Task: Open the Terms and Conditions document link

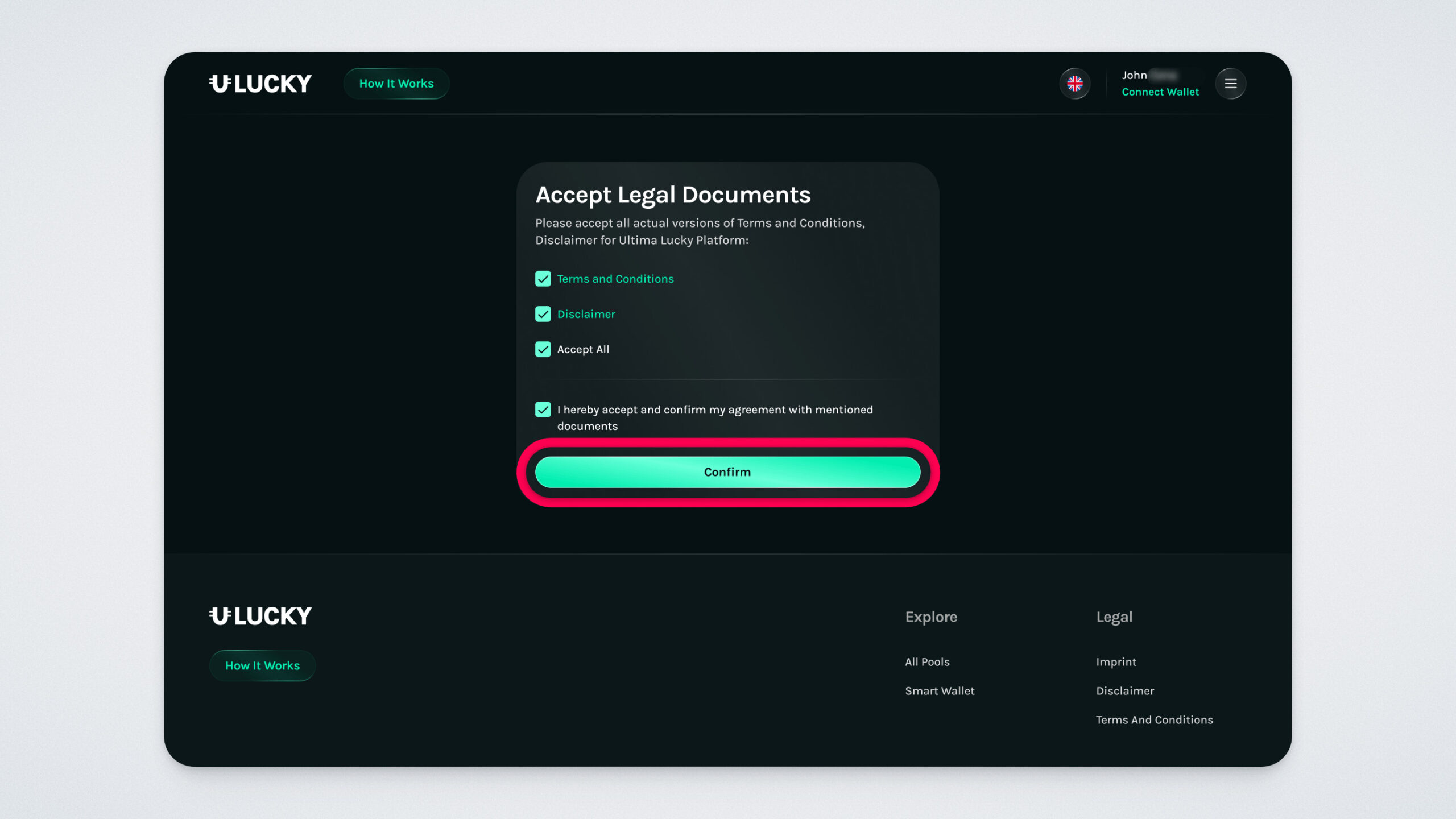Action: [615, 279]
